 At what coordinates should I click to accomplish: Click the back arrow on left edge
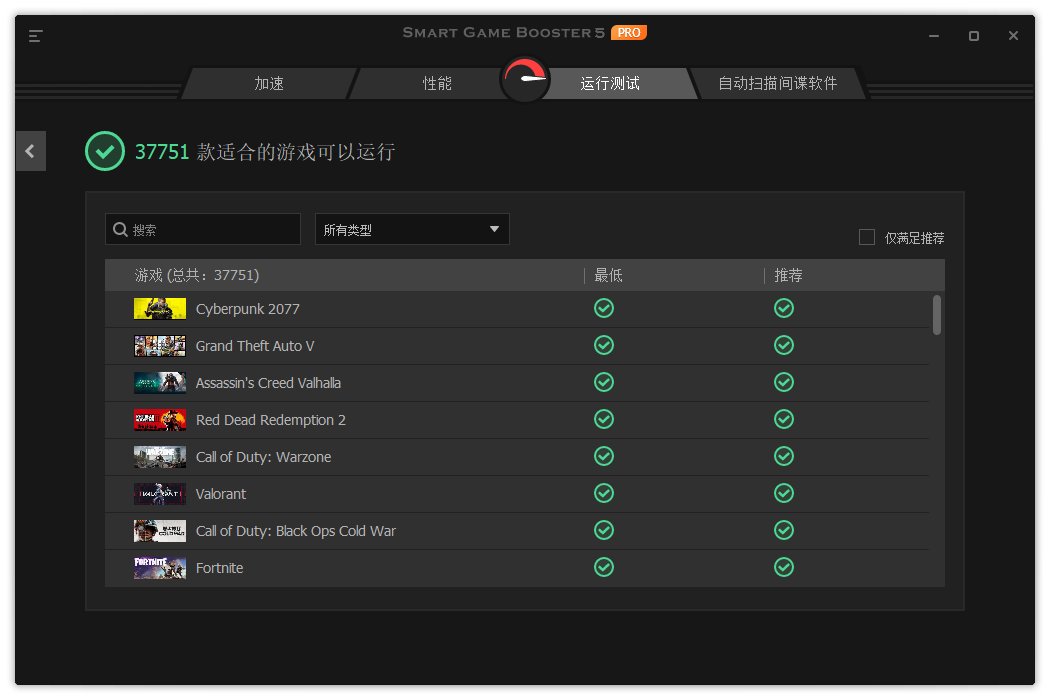[30, 151]
